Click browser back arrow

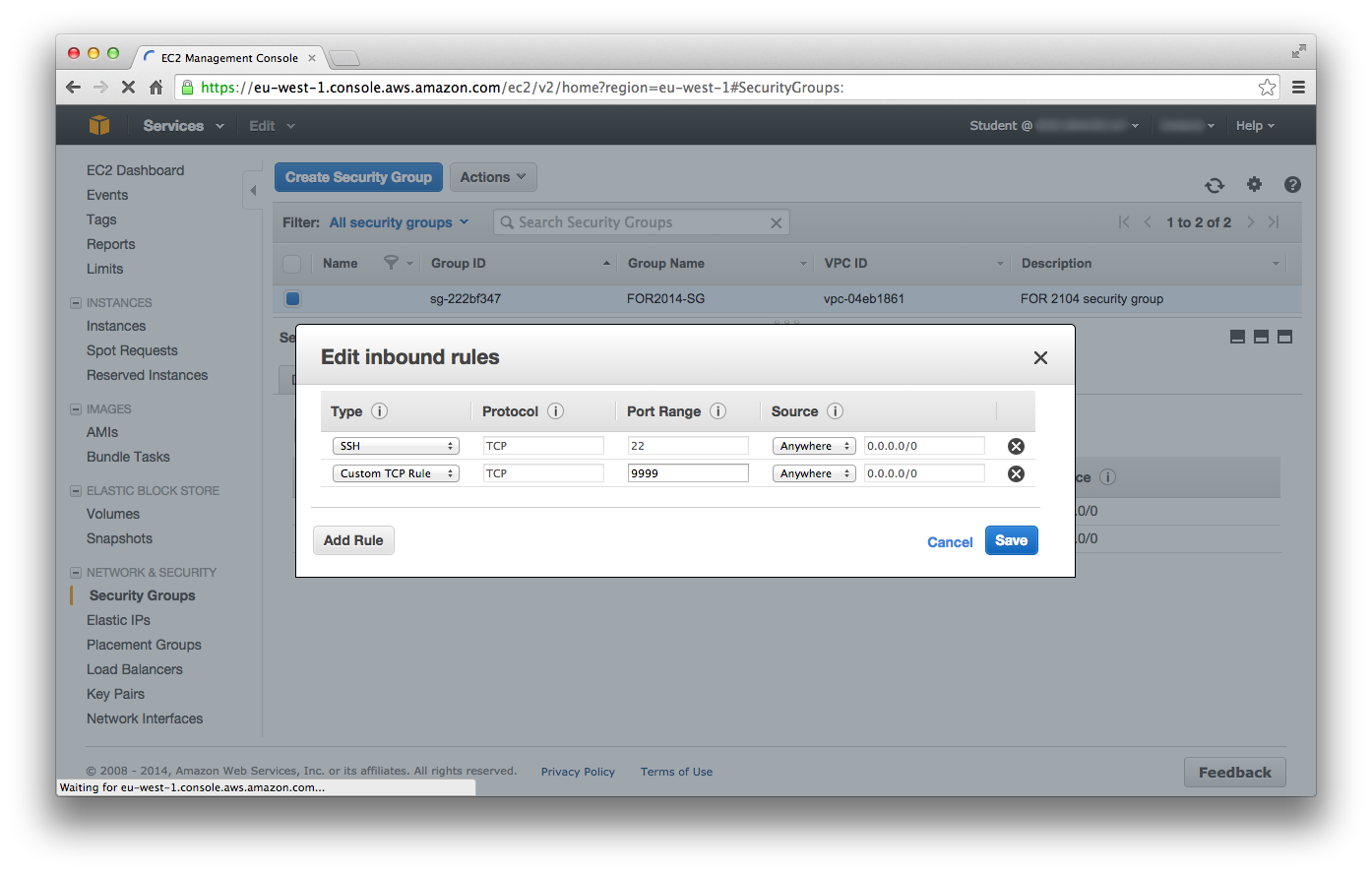pos(73,87)
